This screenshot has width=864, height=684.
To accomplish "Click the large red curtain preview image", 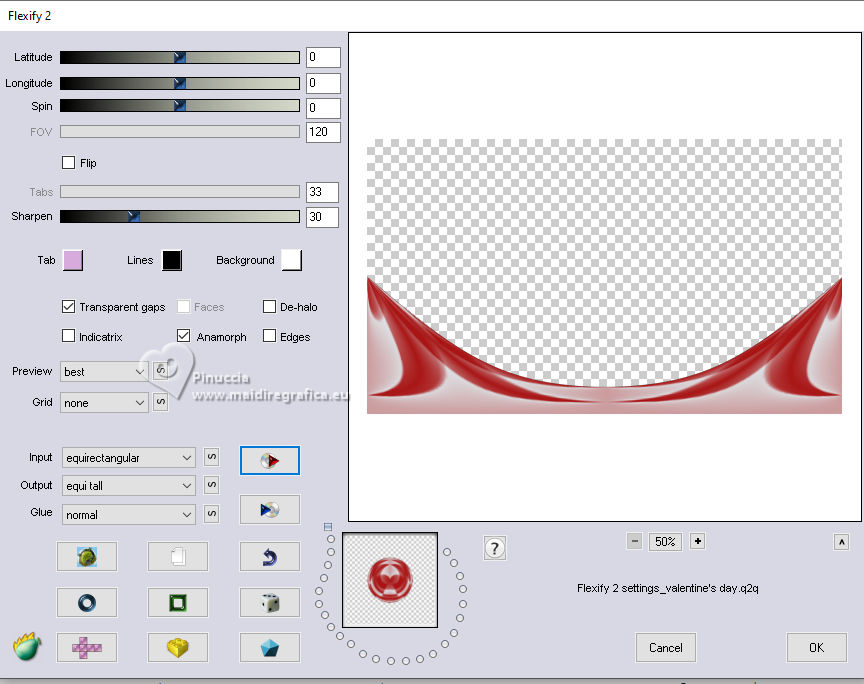I will coord(604,276).
